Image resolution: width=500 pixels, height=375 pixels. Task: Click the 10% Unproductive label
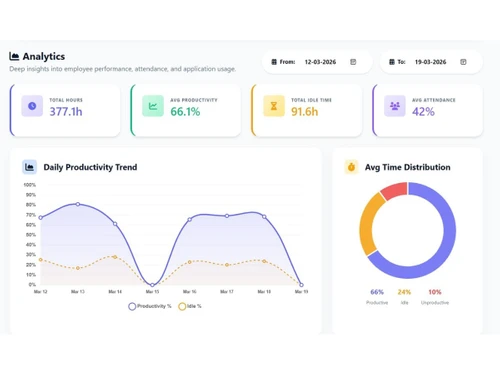pos(435,292)
